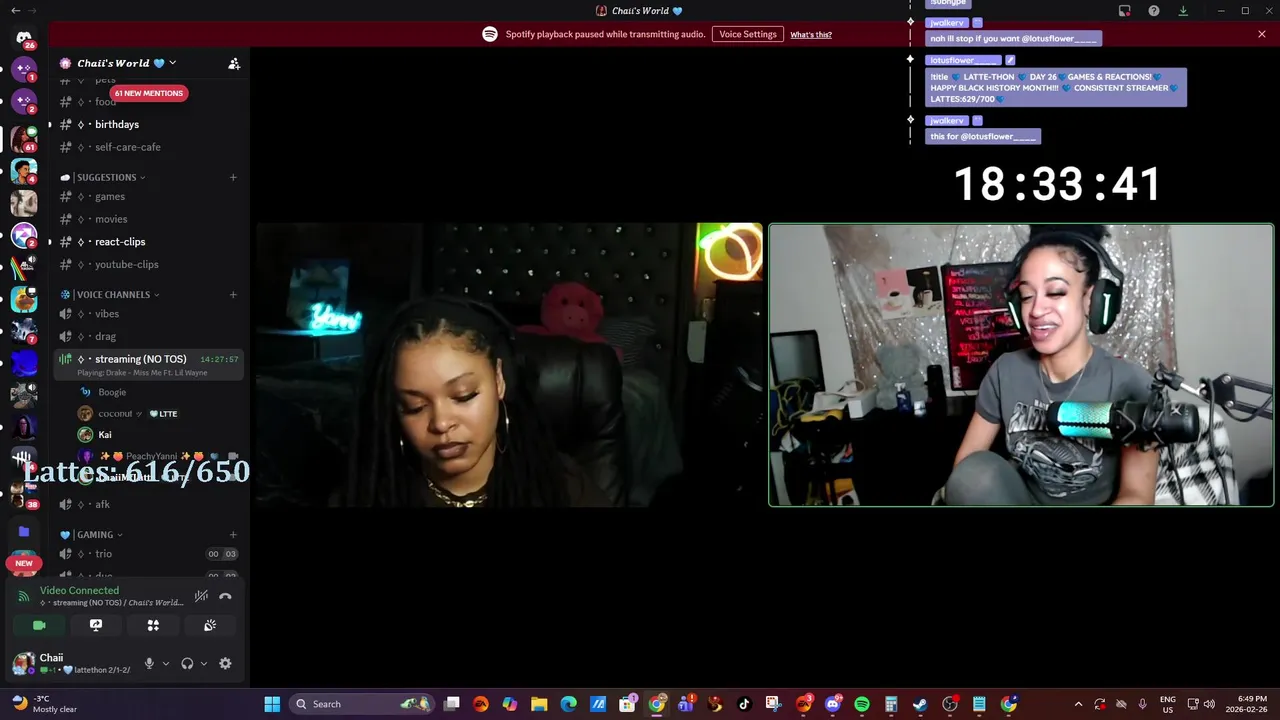Open the soundboard button
This screenshot has height=720, width=1280.
click(x=210, y=625)
